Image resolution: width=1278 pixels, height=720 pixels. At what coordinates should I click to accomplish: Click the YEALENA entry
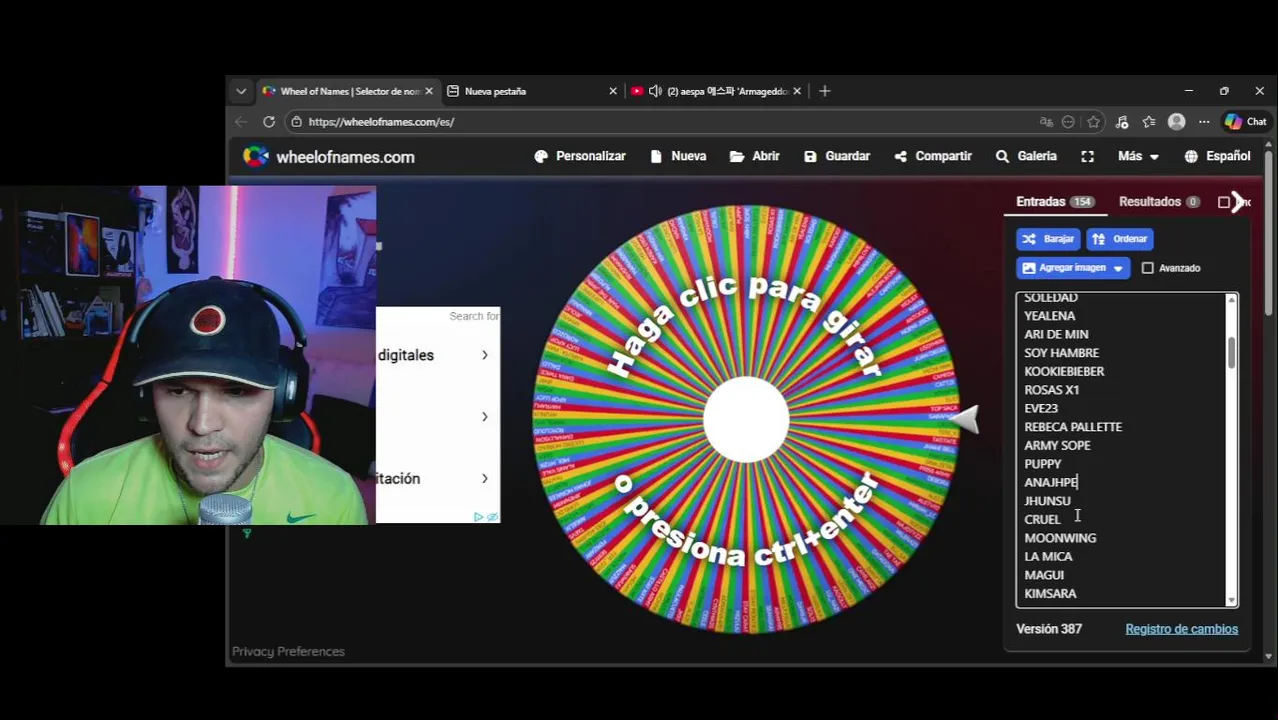pyautogui.click(x=1049, y=316)
